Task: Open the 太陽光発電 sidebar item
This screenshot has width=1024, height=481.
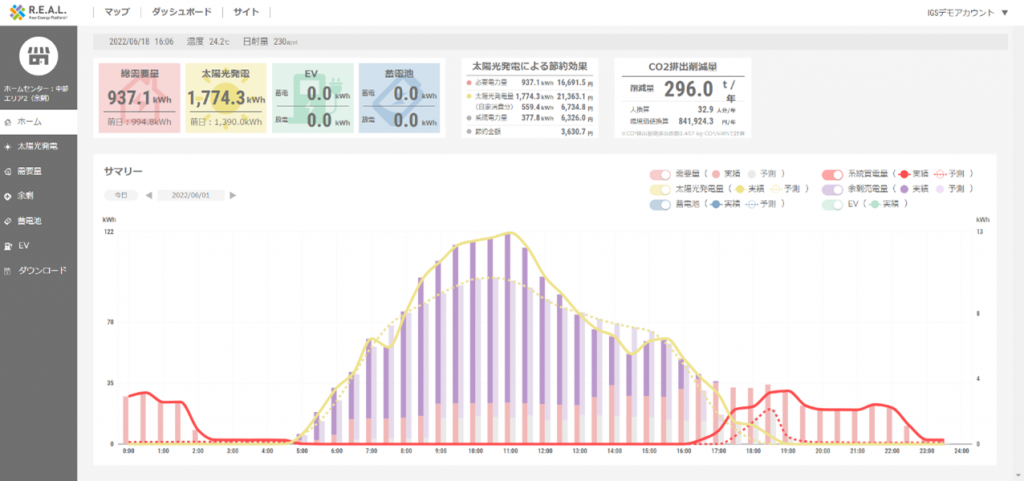Action: point(38,146)
